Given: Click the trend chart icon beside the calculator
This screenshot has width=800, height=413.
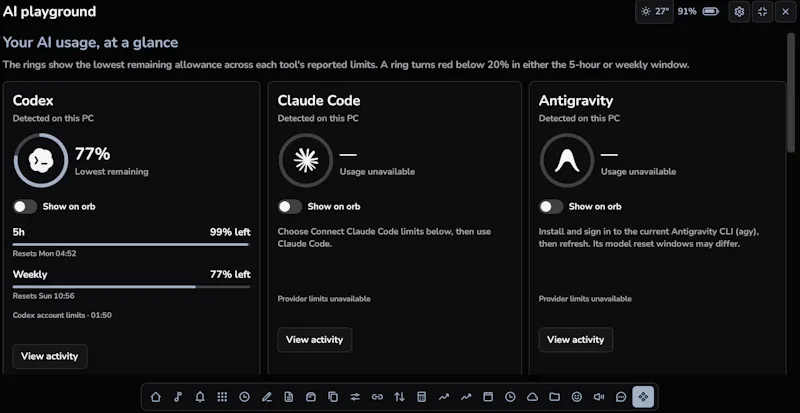Looking at the screenshot, I should [444, 397].
